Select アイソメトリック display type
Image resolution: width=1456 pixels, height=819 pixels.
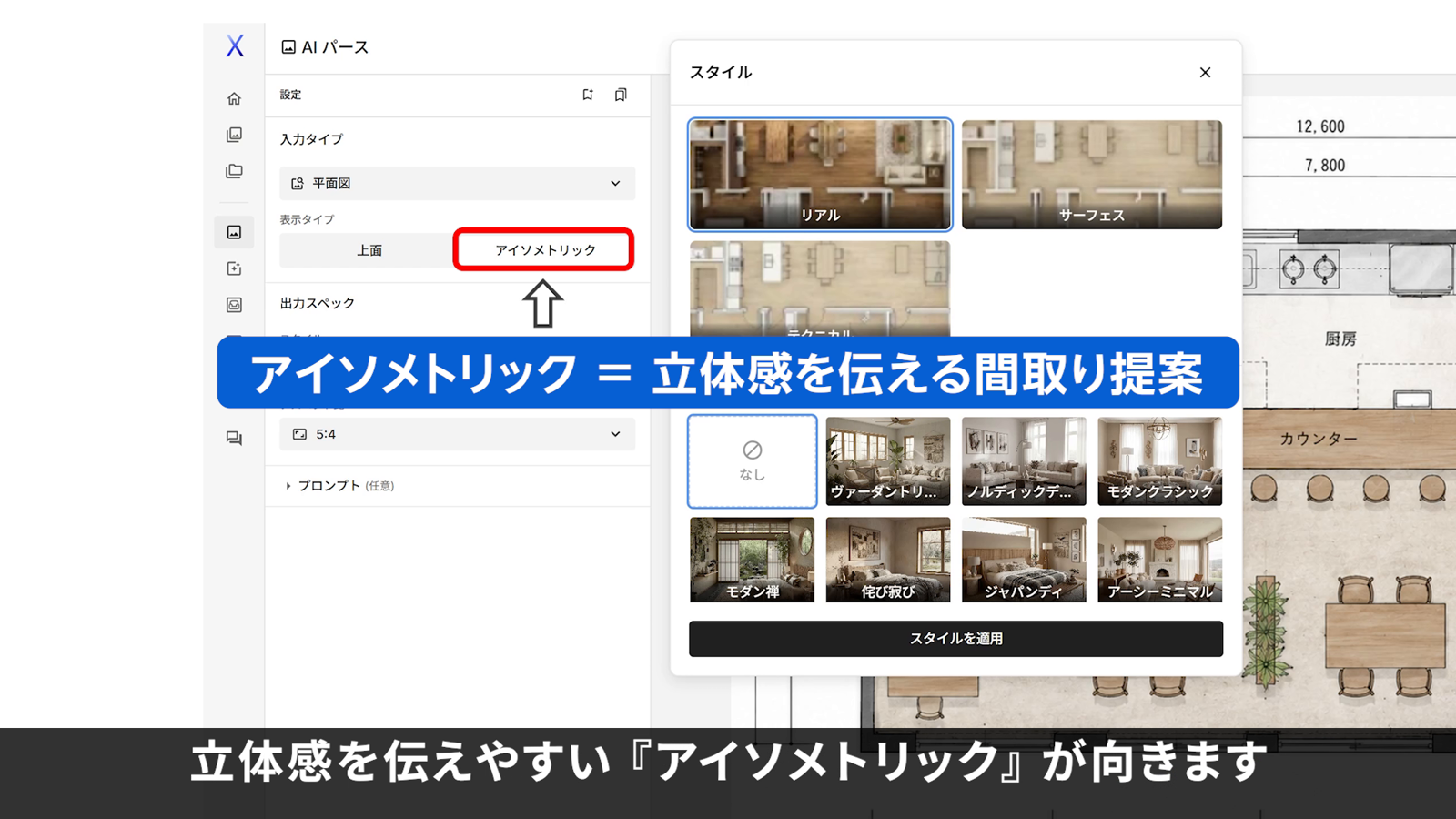544,249
